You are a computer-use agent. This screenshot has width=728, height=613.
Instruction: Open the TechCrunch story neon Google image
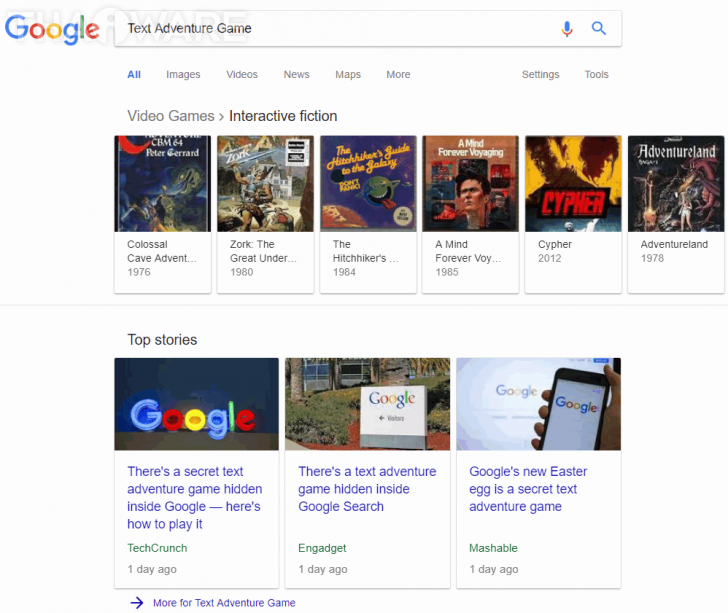196,404
